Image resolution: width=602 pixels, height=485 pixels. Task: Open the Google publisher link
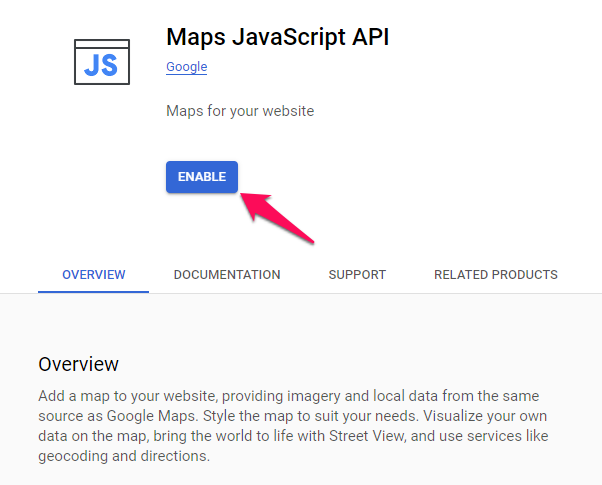pos(187,67)
